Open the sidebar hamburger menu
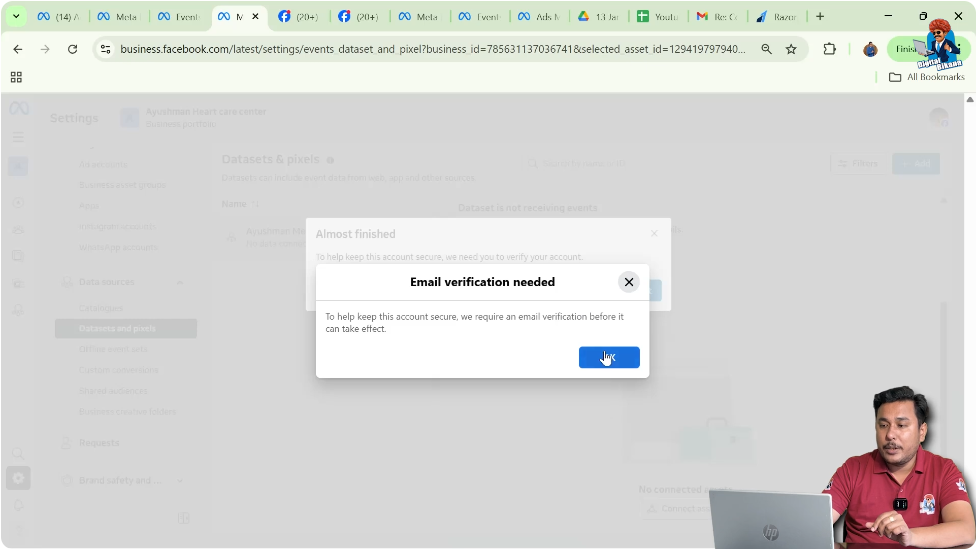 [18, 137]
